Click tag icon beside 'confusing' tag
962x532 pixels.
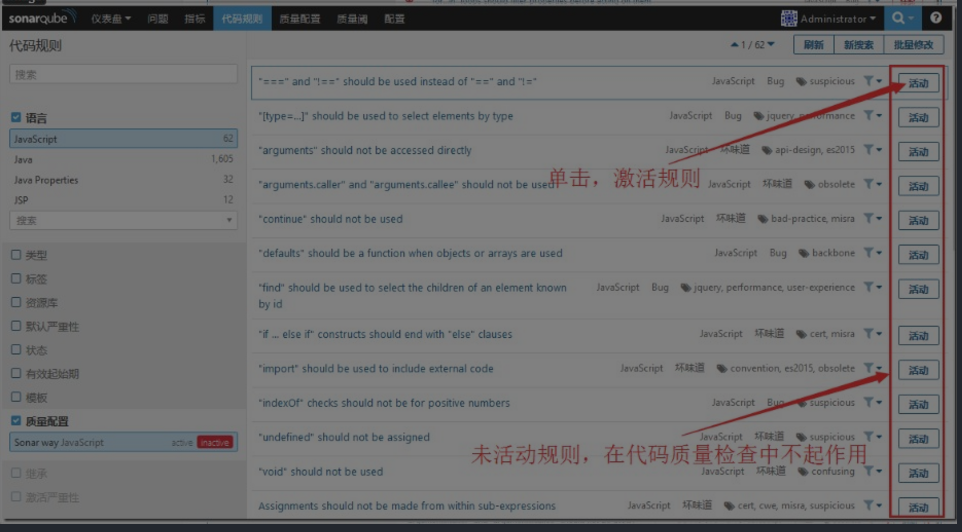tap(802, 472)
